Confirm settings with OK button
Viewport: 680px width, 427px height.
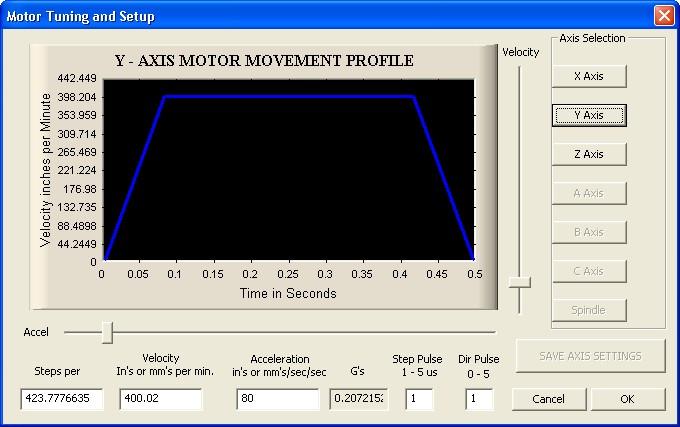[x=627, y=399]
